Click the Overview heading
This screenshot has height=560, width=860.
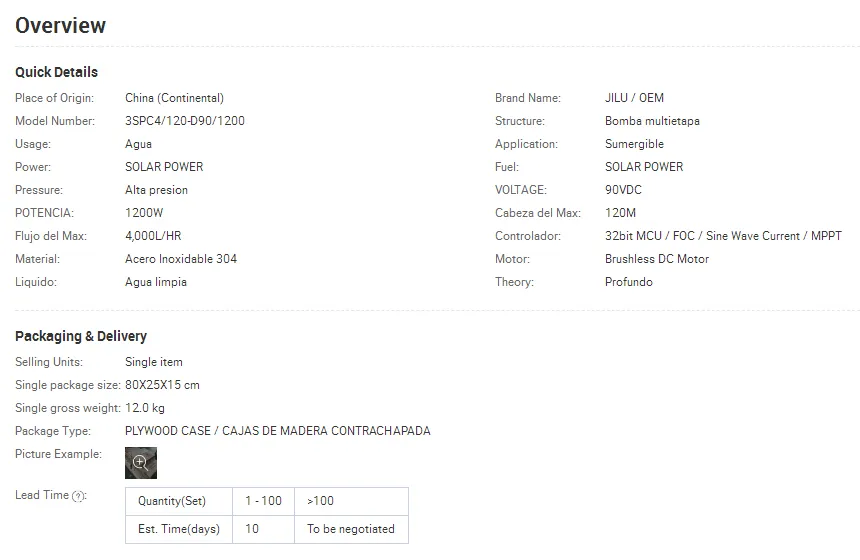click(60, 26)
